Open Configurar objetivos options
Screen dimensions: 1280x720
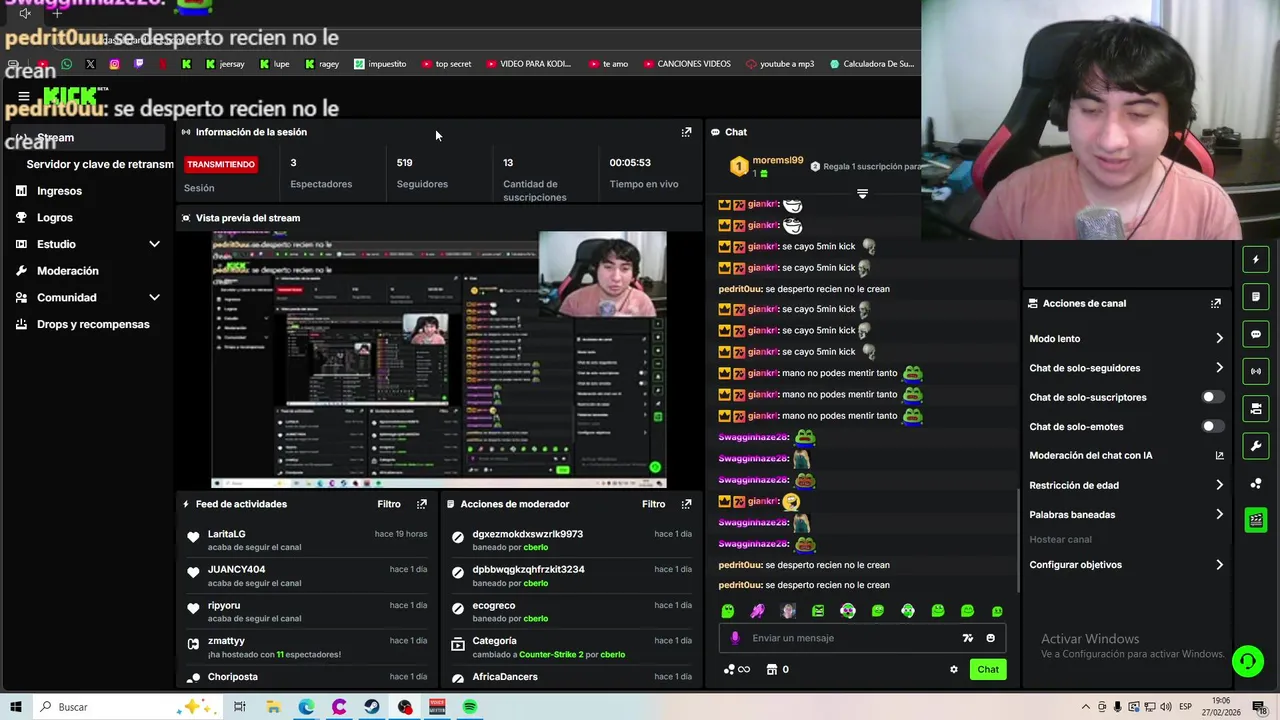click(1126, 565)
